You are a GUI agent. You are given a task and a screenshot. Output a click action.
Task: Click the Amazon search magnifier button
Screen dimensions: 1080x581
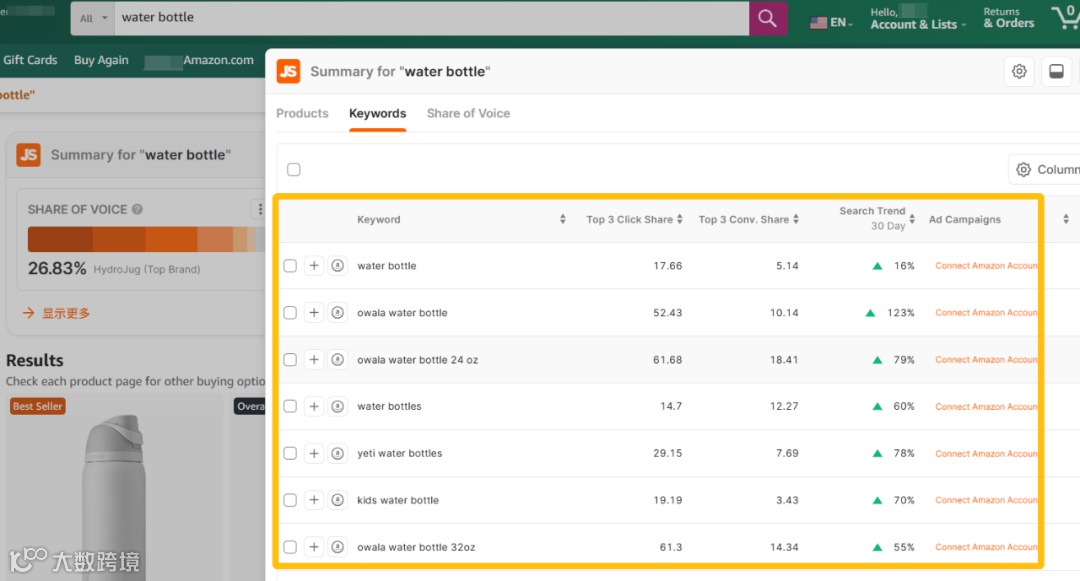pos(767,18)
